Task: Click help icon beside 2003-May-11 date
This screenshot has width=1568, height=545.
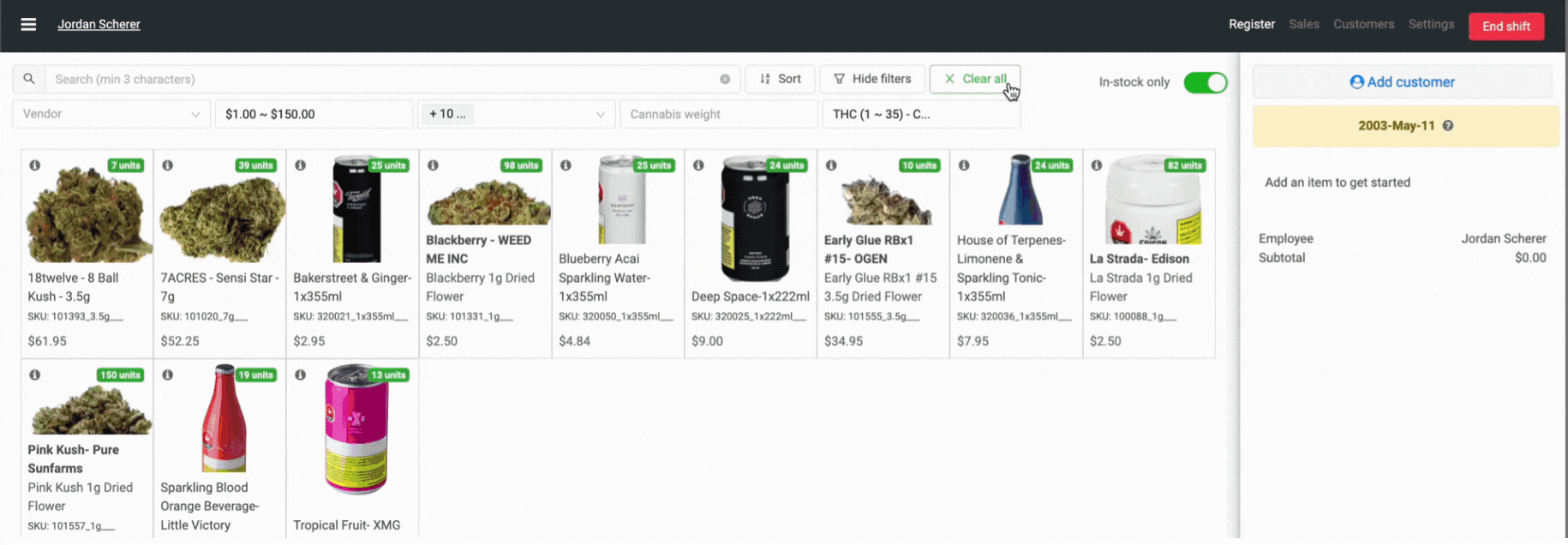Action: click(1448, 126)
